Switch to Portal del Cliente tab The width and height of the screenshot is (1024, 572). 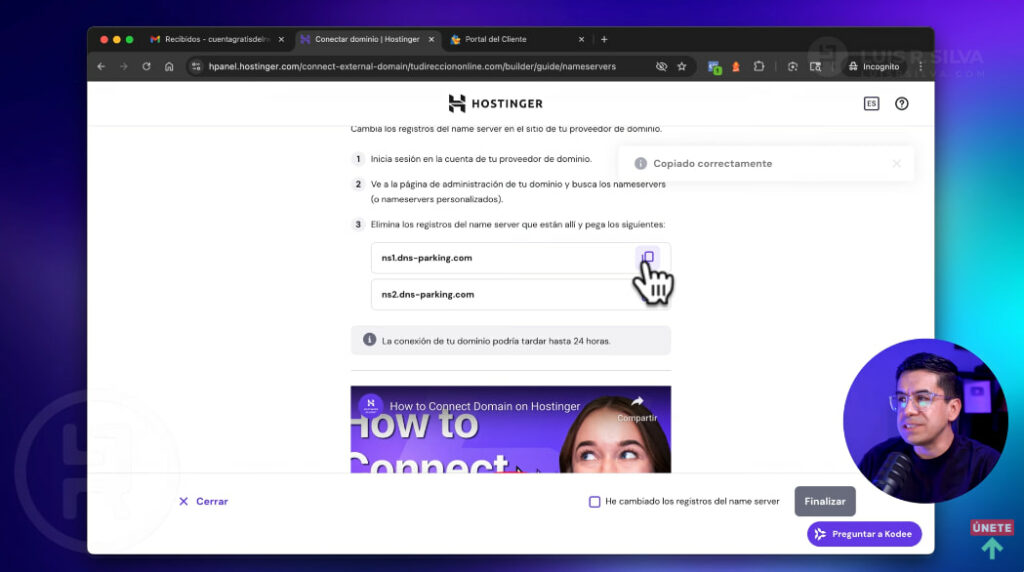pyautogui.click(x=509, y=39)
